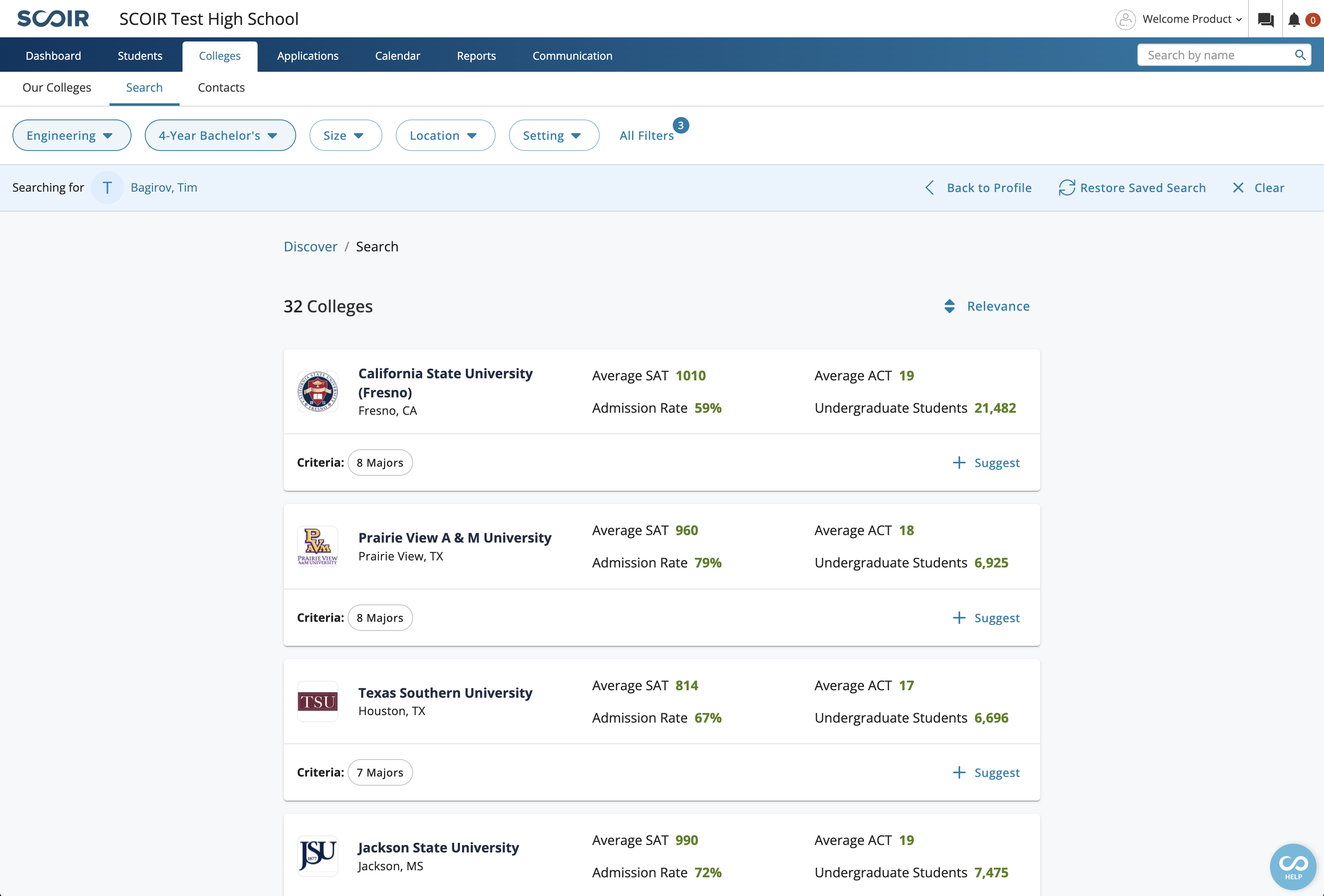Click the 32 Colleges heading

click(328, 307)
